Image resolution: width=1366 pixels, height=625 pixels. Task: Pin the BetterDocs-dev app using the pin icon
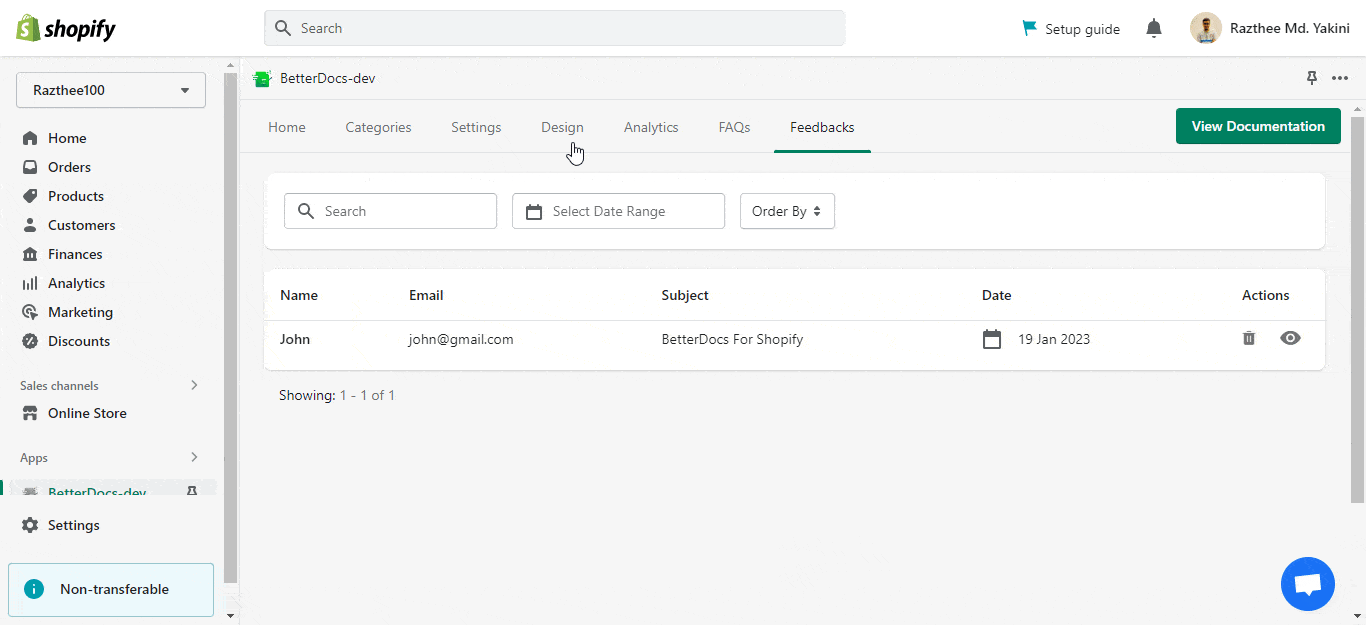point(1311,77)
